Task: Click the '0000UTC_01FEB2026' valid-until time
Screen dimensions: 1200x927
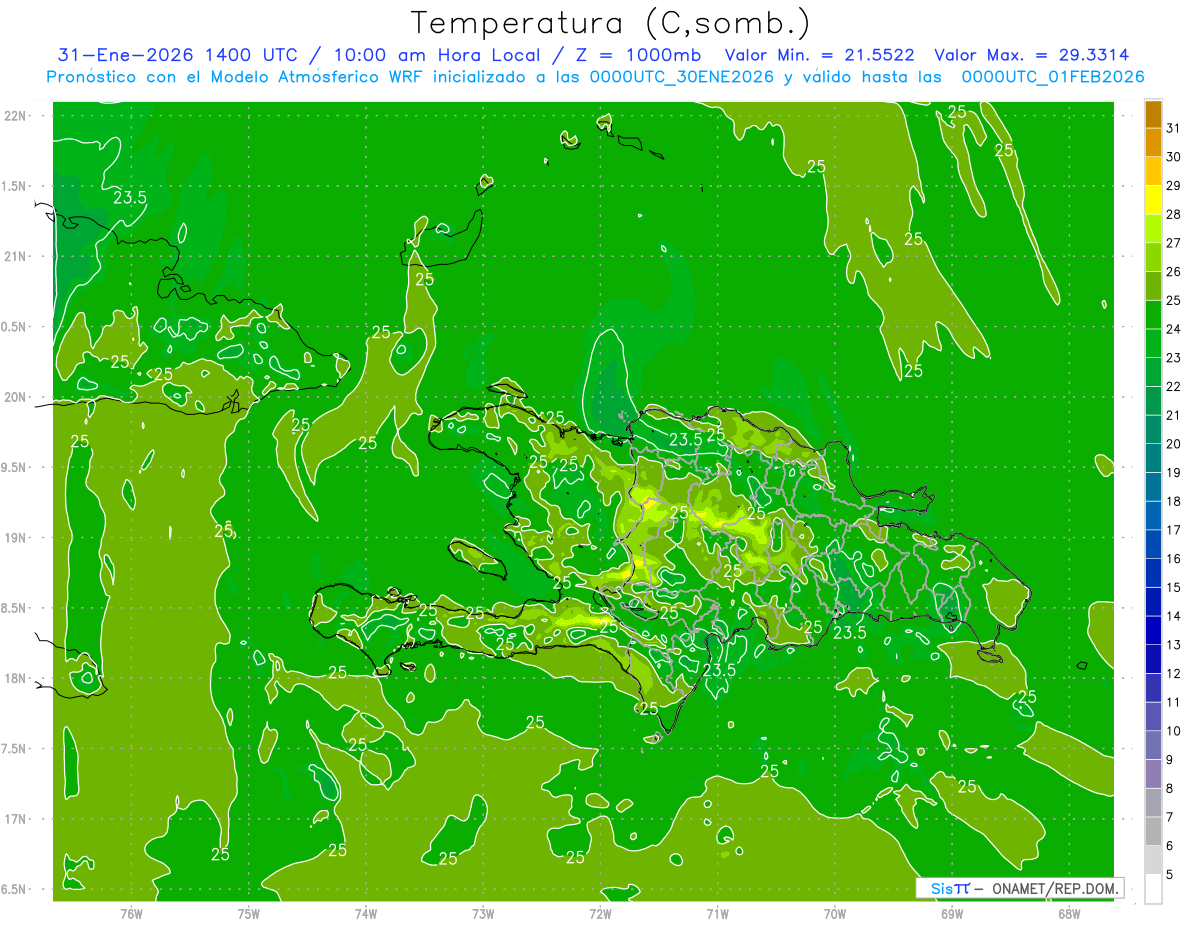Action: point(1053,77)
